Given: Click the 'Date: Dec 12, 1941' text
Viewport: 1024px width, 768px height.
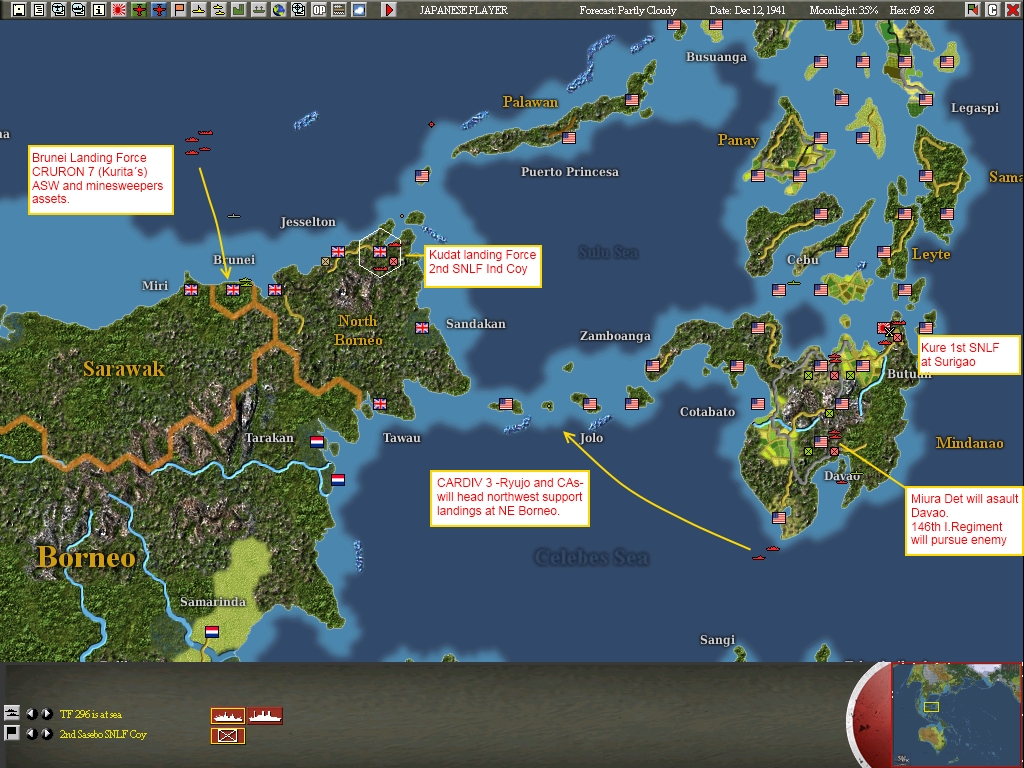Looking at the screenshot, I should click(748, 10).
